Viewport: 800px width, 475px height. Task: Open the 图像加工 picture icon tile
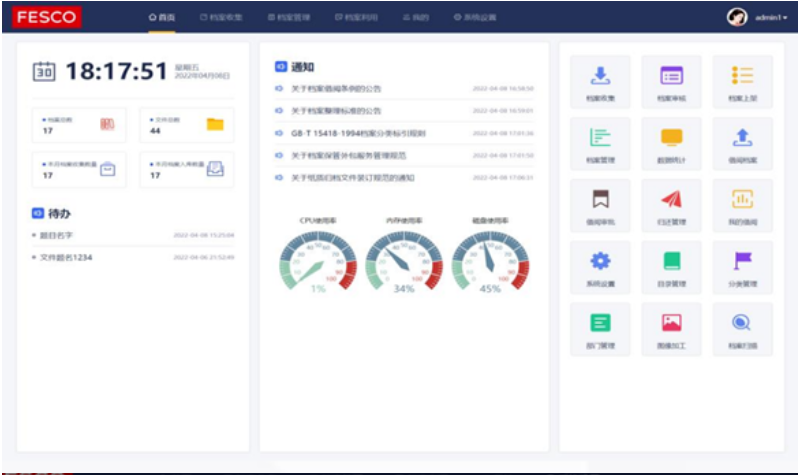click(x=671, y=329)
